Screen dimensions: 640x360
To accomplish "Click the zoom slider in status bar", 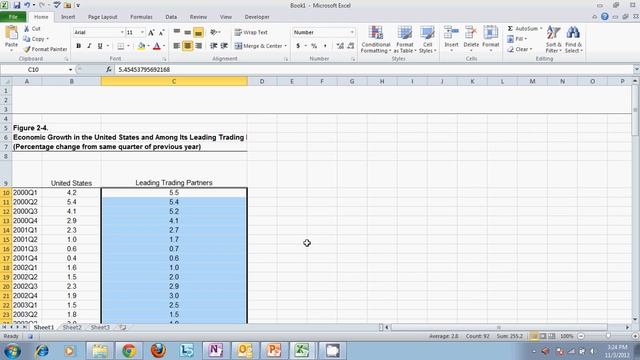I will (x=608, y=336).
